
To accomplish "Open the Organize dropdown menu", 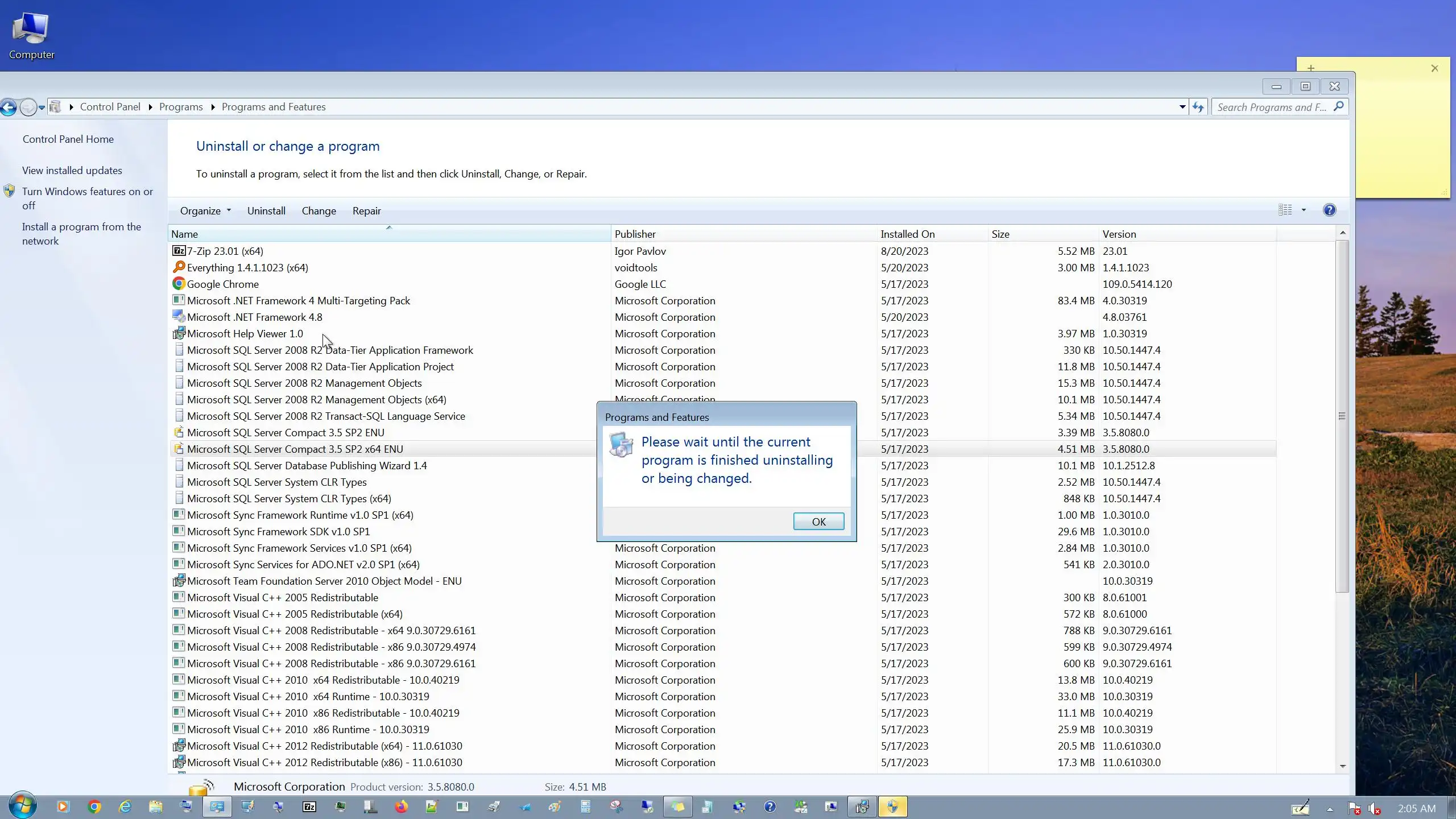I will [205, 211].
